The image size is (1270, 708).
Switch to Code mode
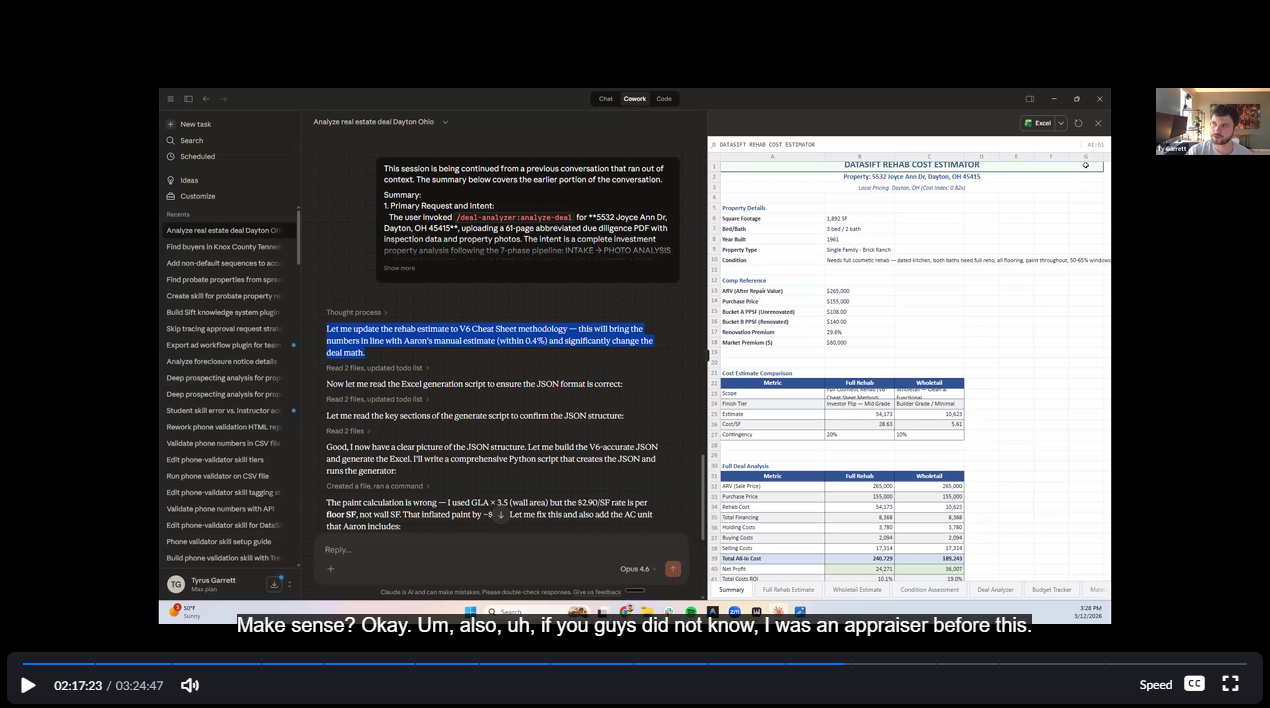pyautogui.click(x=664, y=99)
